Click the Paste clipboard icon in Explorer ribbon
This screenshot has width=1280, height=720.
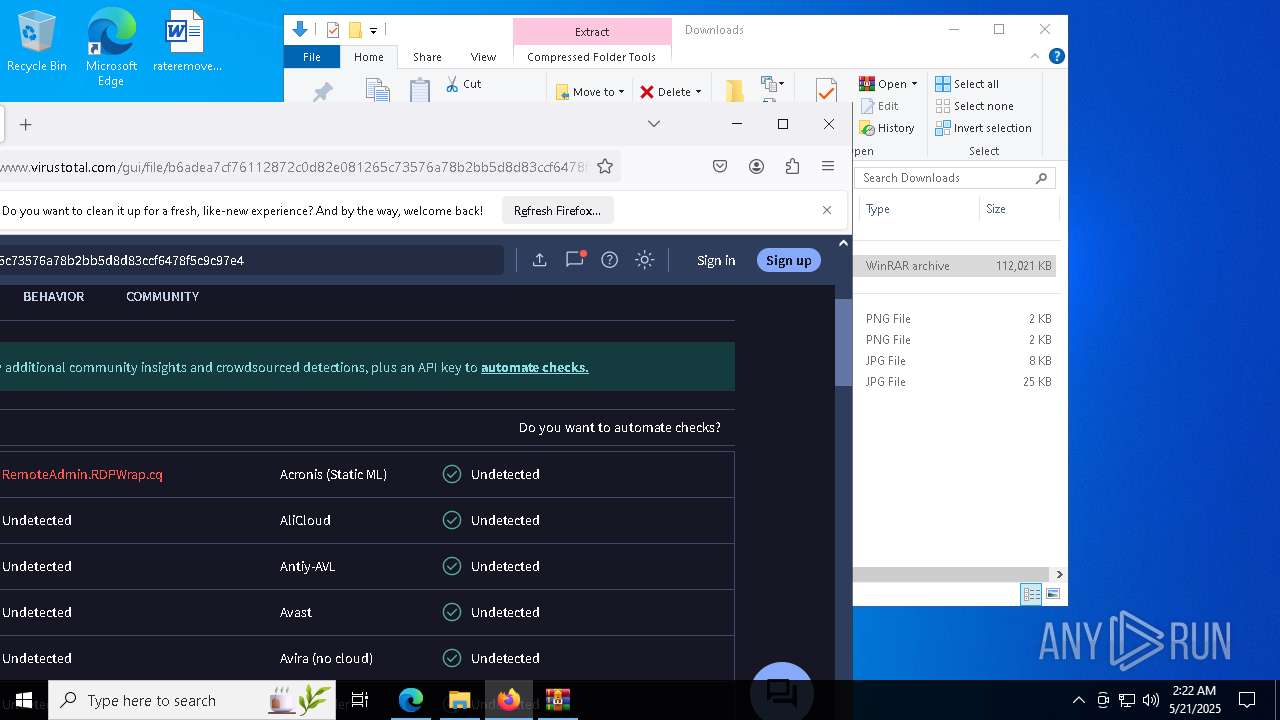tap(420, 89)
